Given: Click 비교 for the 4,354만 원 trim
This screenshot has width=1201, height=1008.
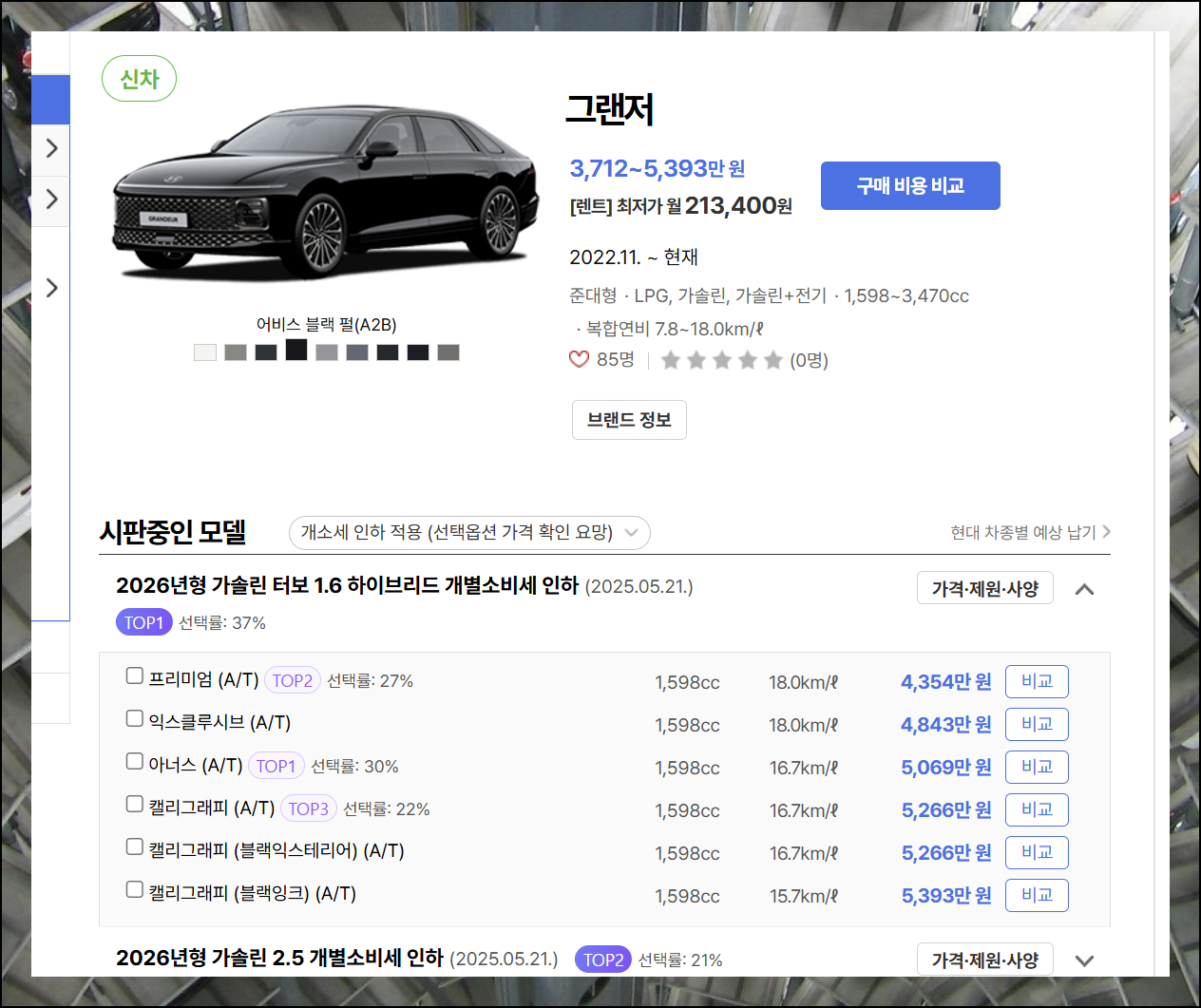Looking at the screenshot, I should pos(1037,681).
